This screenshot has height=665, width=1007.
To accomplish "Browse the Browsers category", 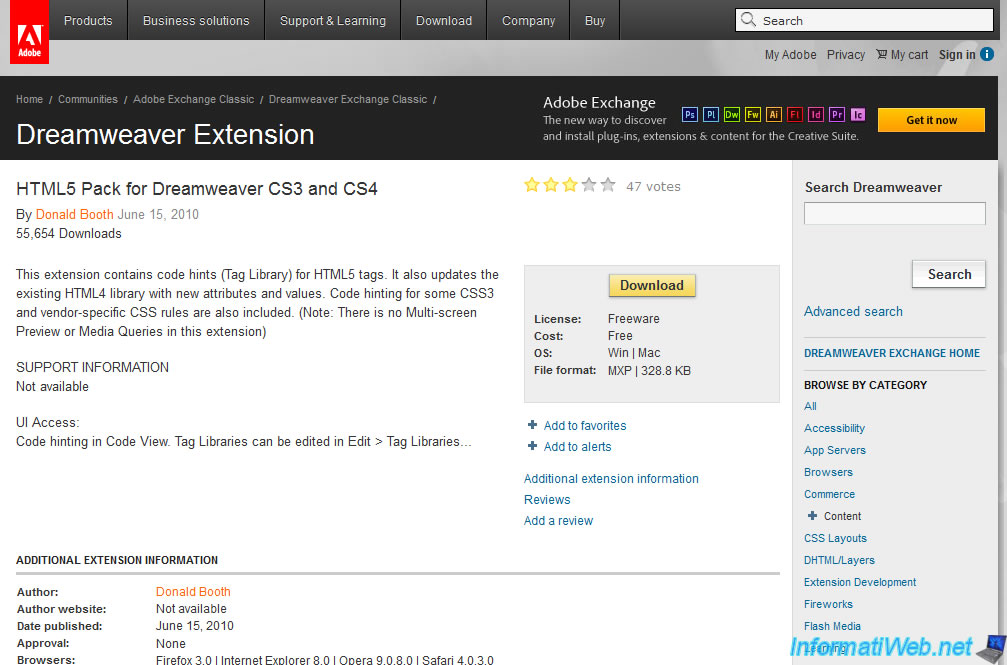I will [x=828, y=472].
